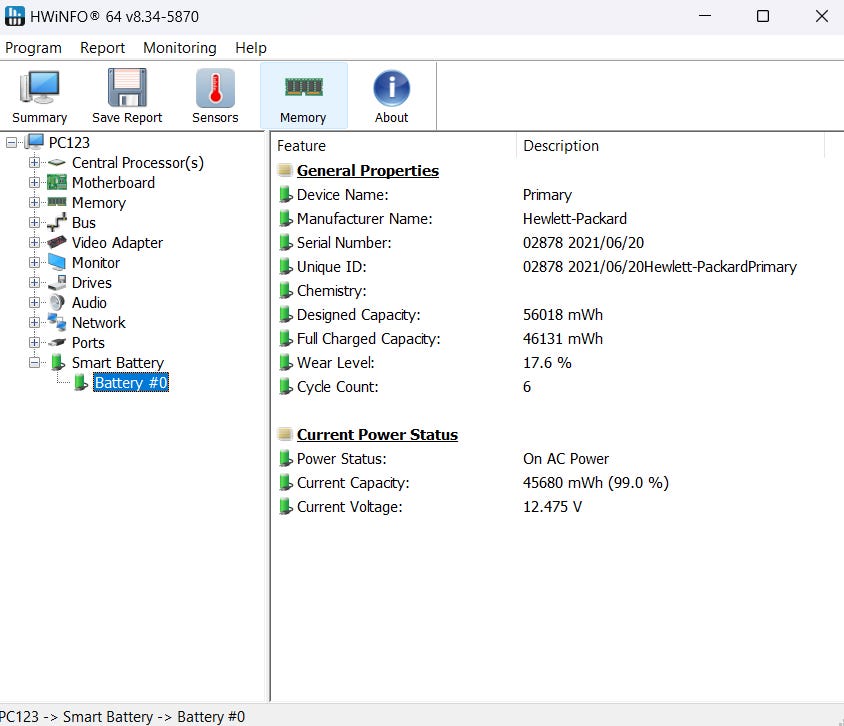The height and width of the screenshot is (726, 844).
Task: Select Battery #0 in the tree
Action: click(130, 383)
